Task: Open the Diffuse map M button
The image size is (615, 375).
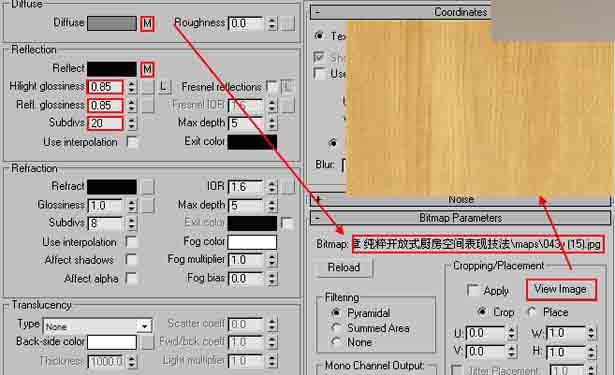Action: tap(147, 24)
